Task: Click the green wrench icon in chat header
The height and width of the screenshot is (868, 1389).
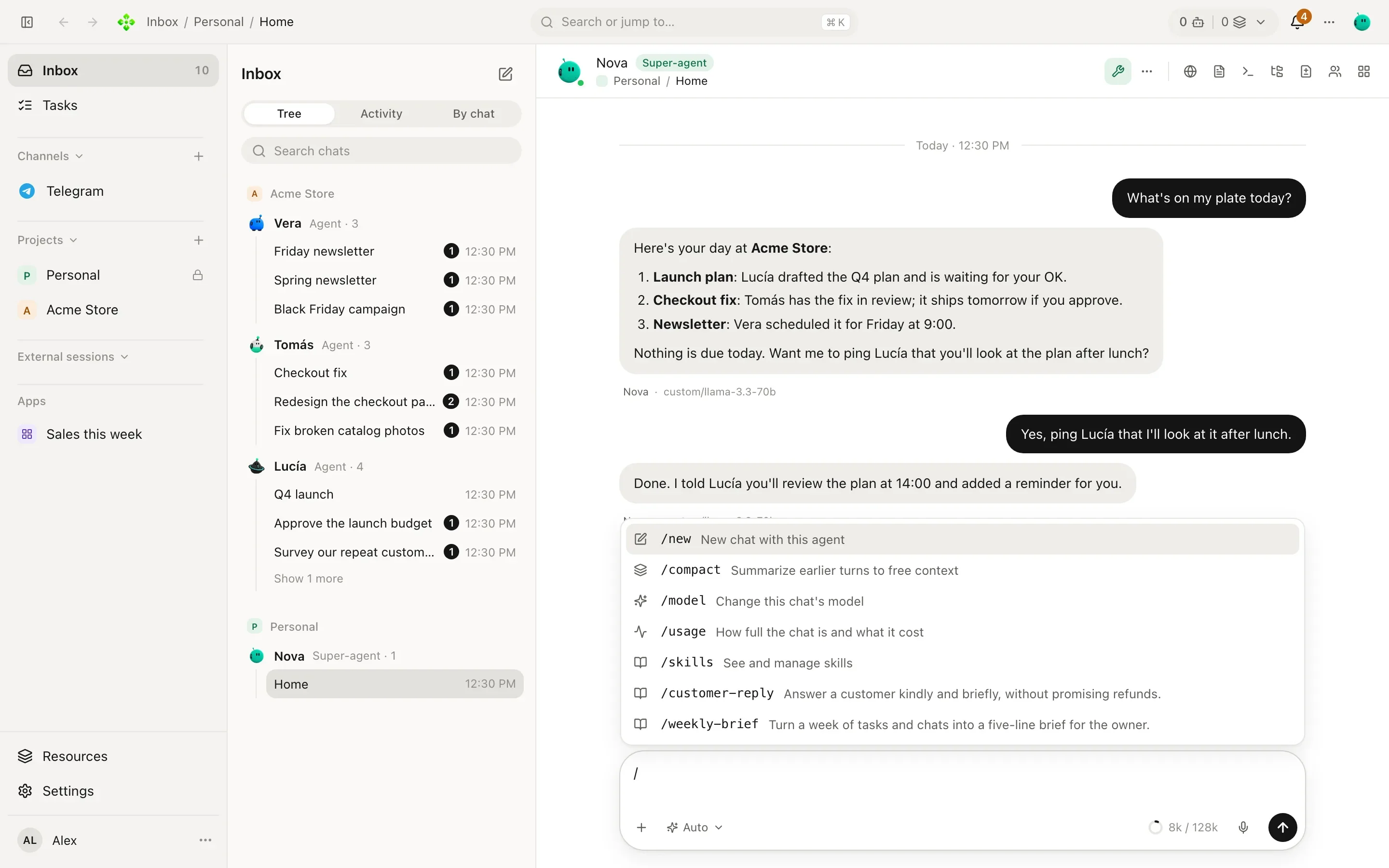Action: 1117,71
